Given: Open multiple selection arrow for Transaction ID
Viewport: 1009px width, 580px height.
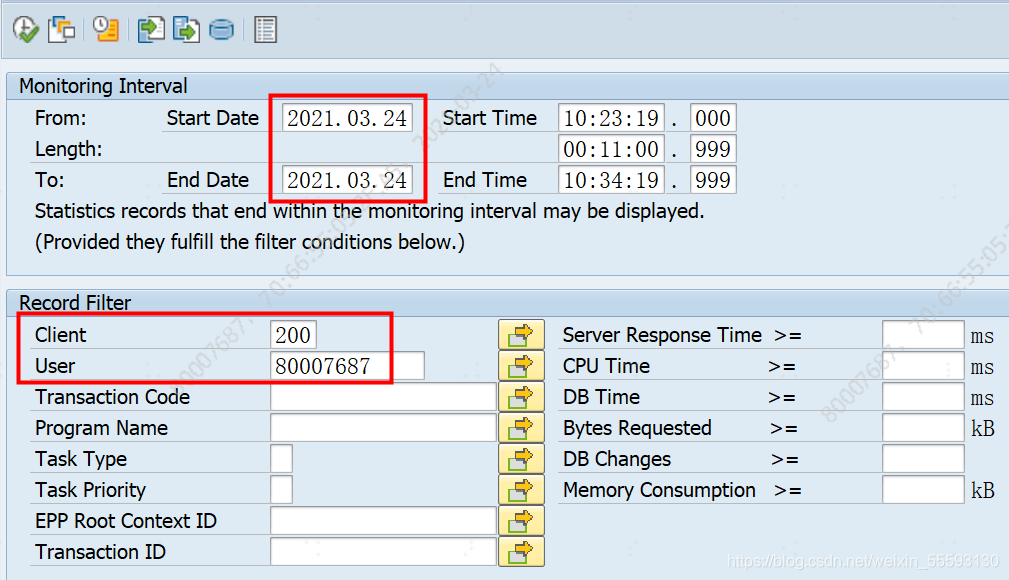Looking at the screenshot, I should pyautogui.click(x=521, y=552).
